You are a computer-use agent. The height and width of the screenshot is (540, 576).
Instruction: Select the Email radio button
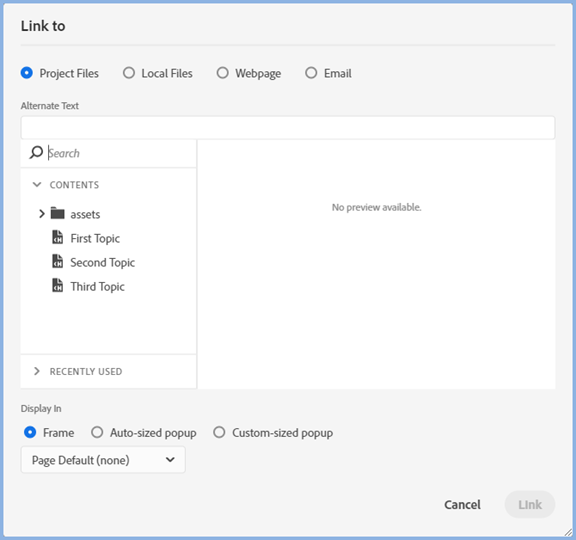(x=311, y=73)
